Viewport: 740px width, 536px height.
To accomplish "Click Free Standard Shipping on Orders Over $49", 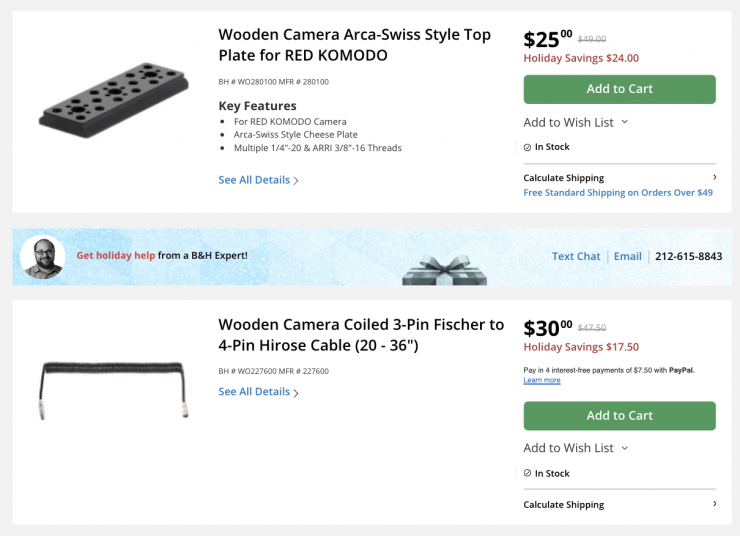I will pos(617,193).
